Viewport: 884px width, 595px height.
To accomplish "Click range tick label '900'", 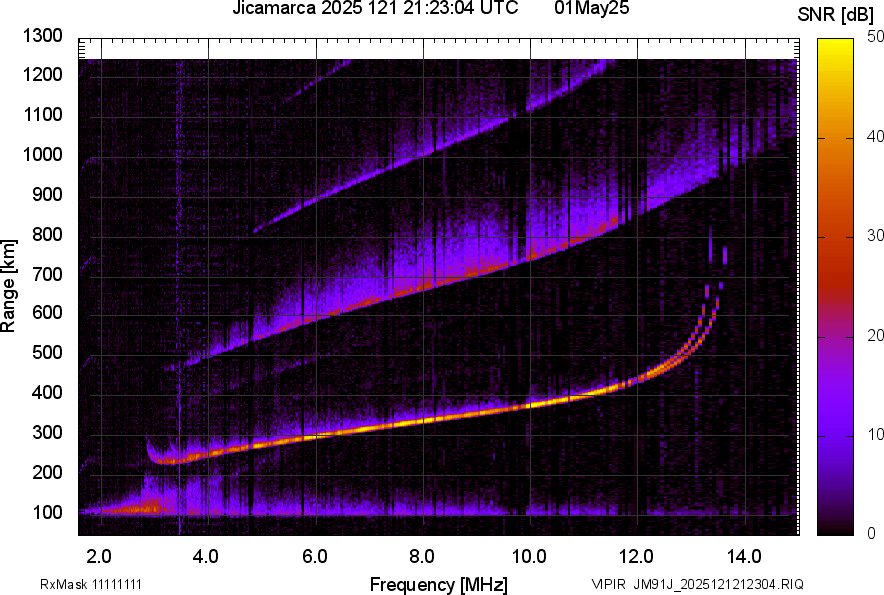I will click(x=47, y=194).
